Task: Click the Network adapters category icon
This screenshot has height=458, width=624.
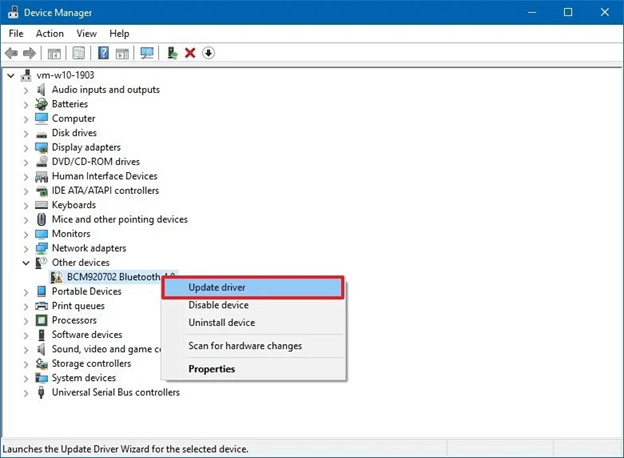Action: click(x=41, y=248)
